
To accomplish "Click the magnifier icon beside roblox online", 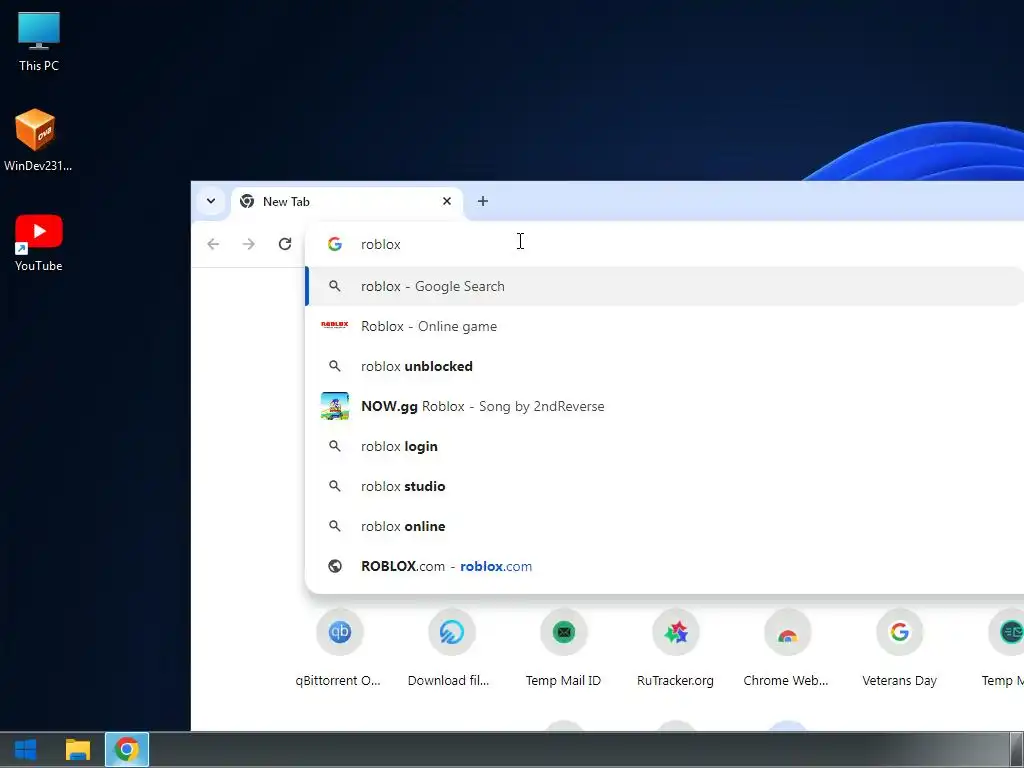I will (334, 526).
